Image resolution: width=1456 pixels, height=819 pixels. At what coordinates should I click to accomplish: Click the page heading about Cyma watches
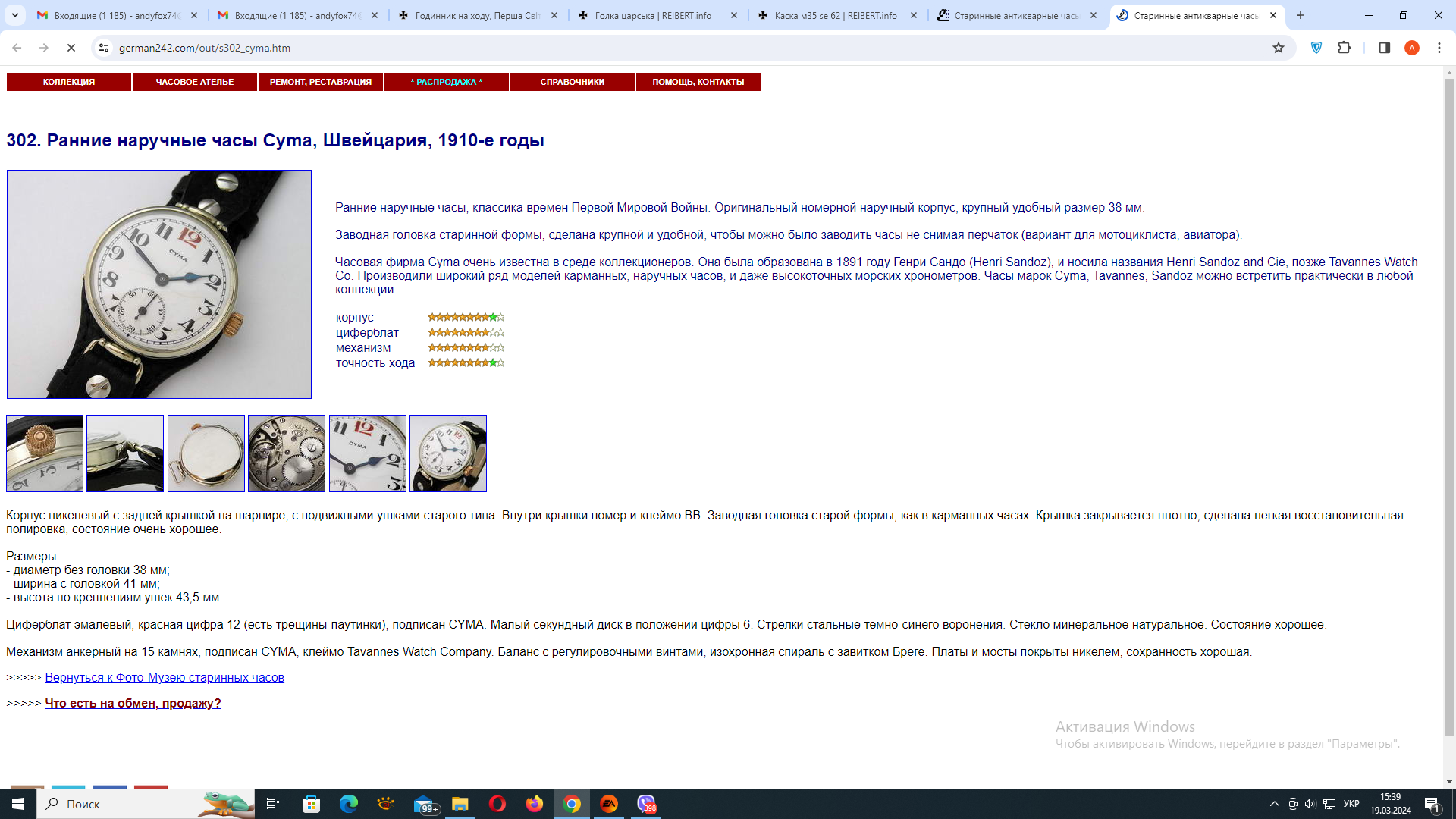[275, 140]
